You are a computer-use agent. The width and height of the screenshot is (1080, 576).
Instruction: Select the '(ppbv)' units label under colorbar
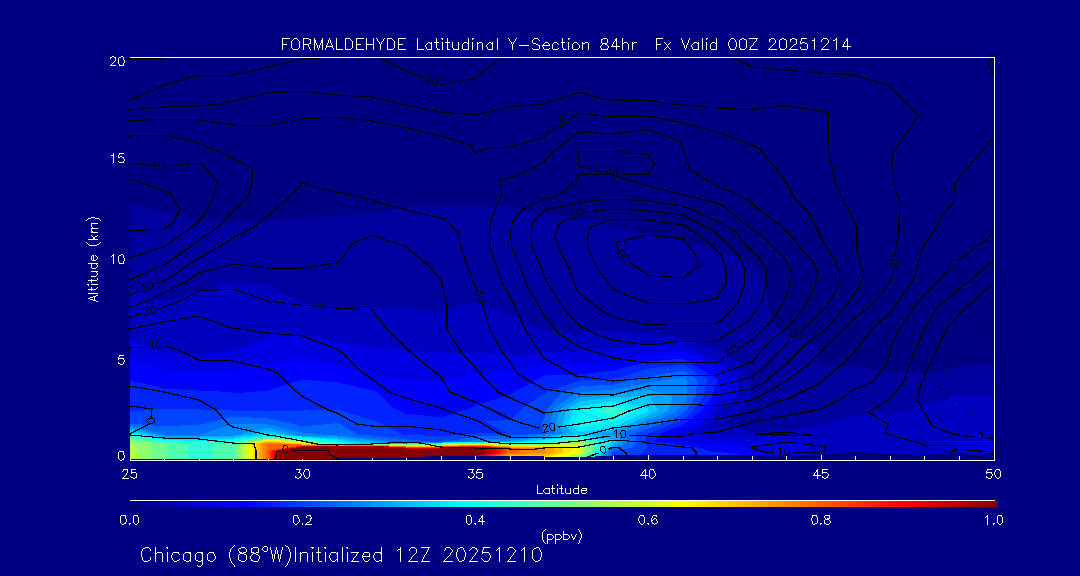(x=562, y=536)
